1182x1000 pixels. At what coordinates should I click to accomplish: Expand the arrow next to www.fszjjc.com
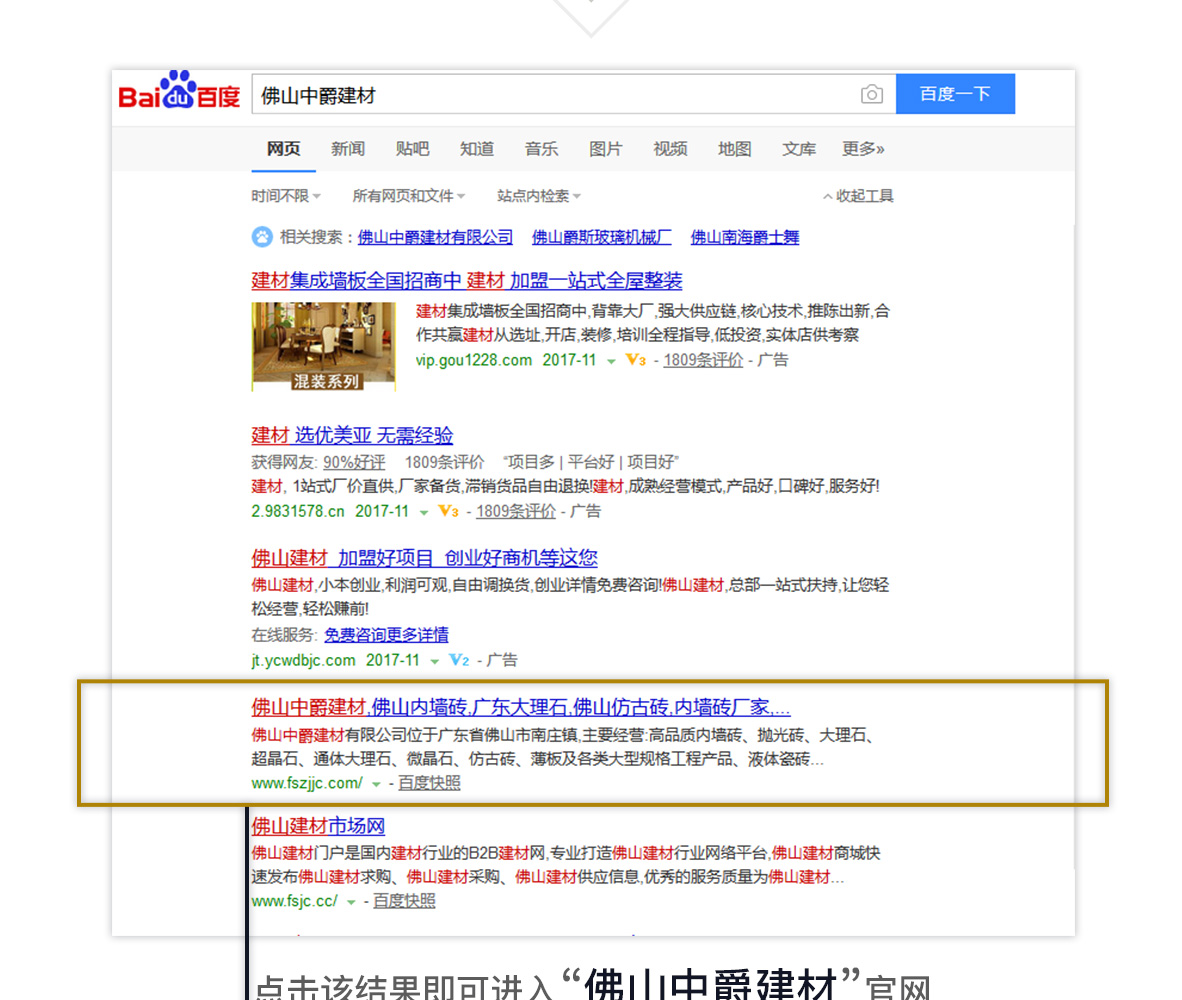376,784
